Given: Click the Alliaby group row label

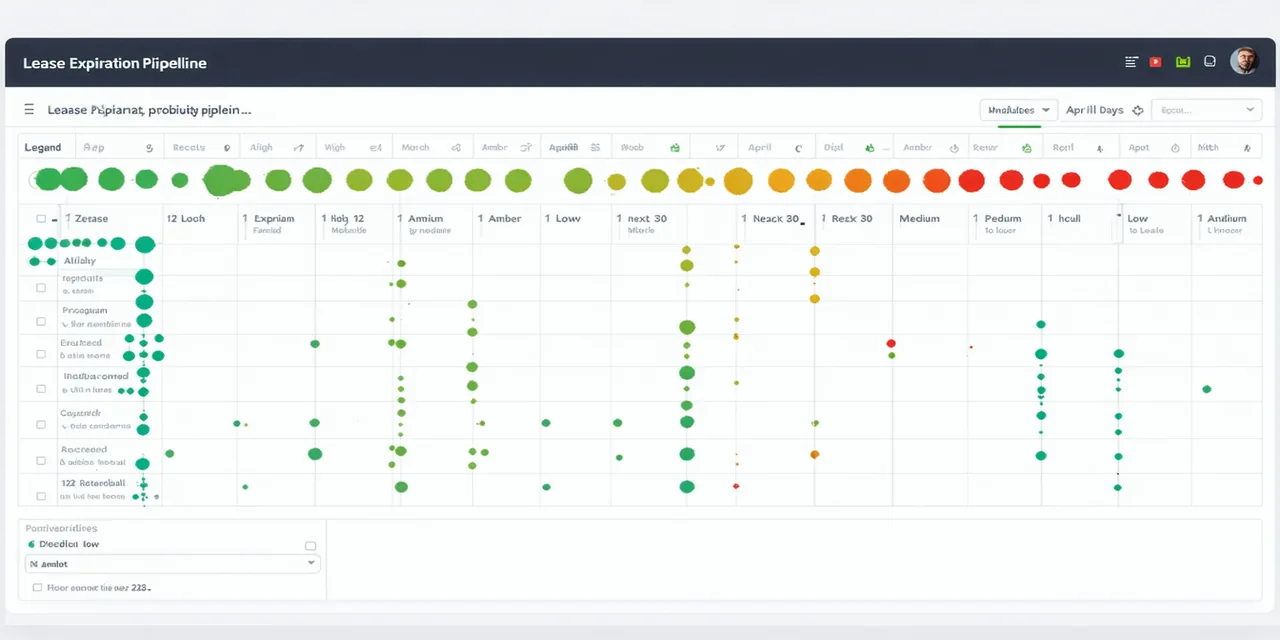Looking at the screenshot, I should pos(79,261).
